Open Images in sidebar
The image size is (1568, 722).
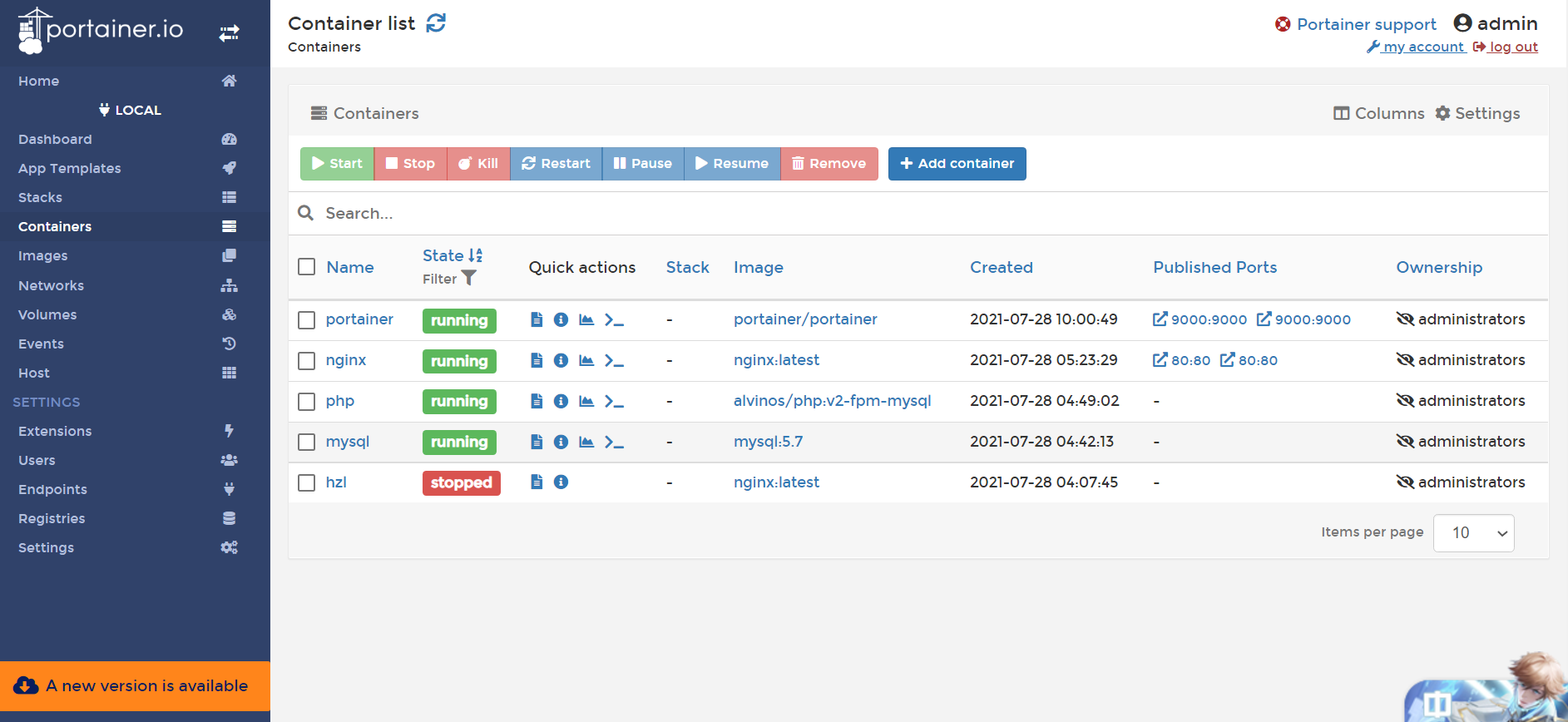click(135, 255)
